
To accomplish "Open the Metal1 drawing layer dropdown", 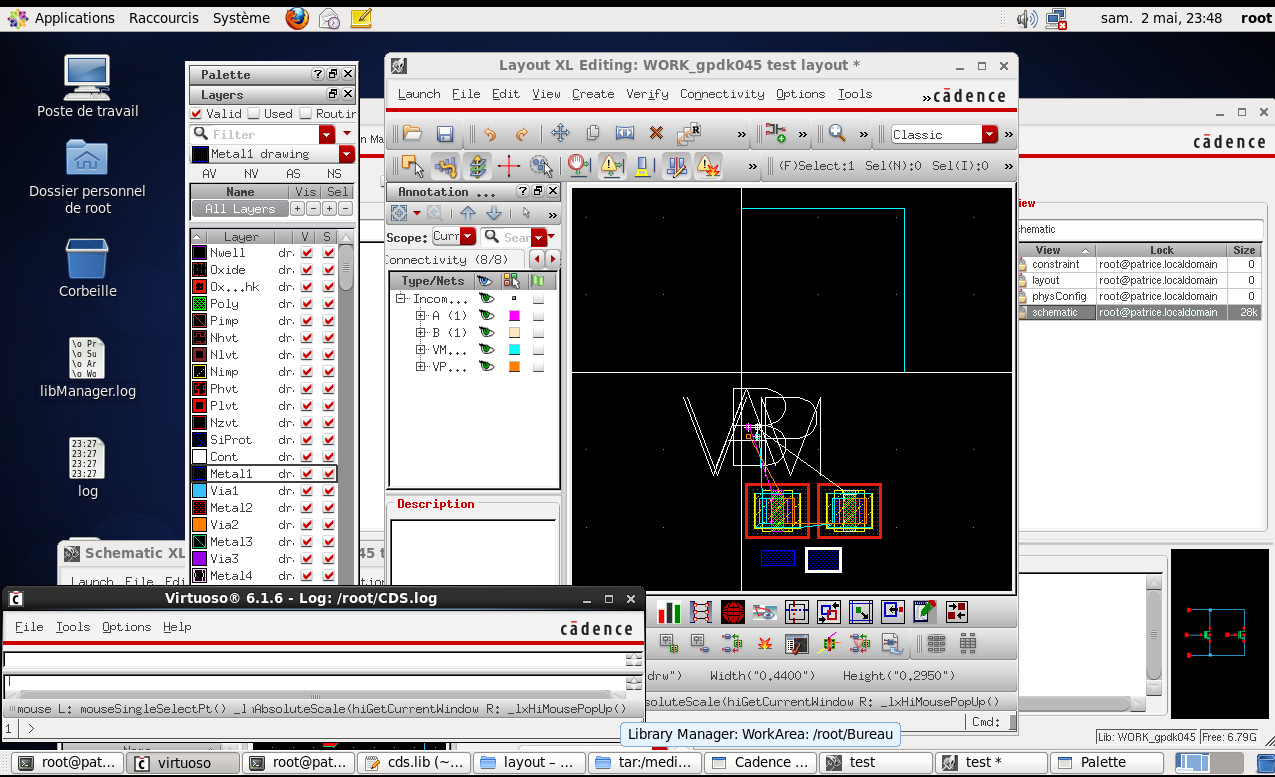I will [x=347, y=154].
